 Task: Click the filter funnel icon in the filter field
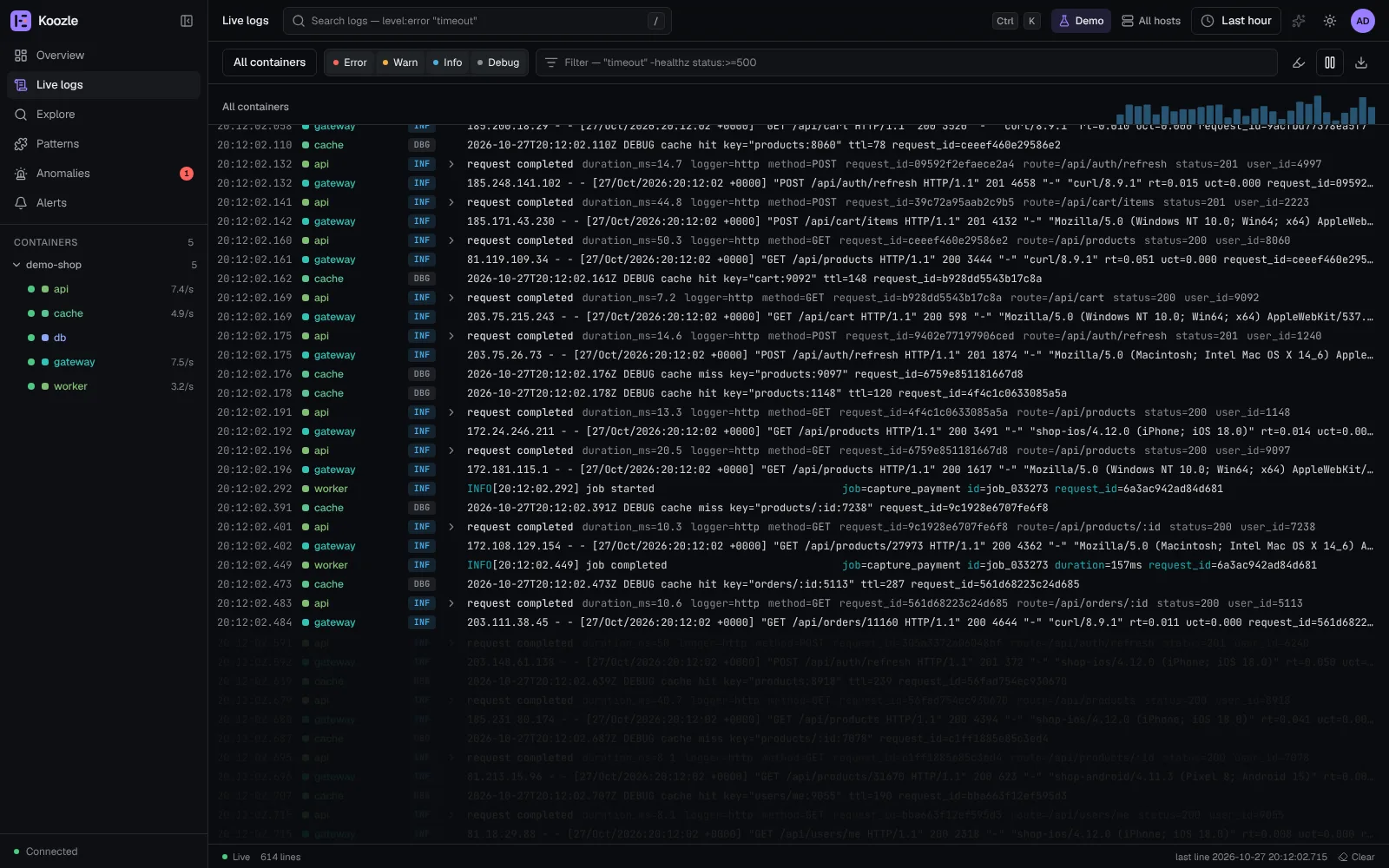(x=550, y=62)
